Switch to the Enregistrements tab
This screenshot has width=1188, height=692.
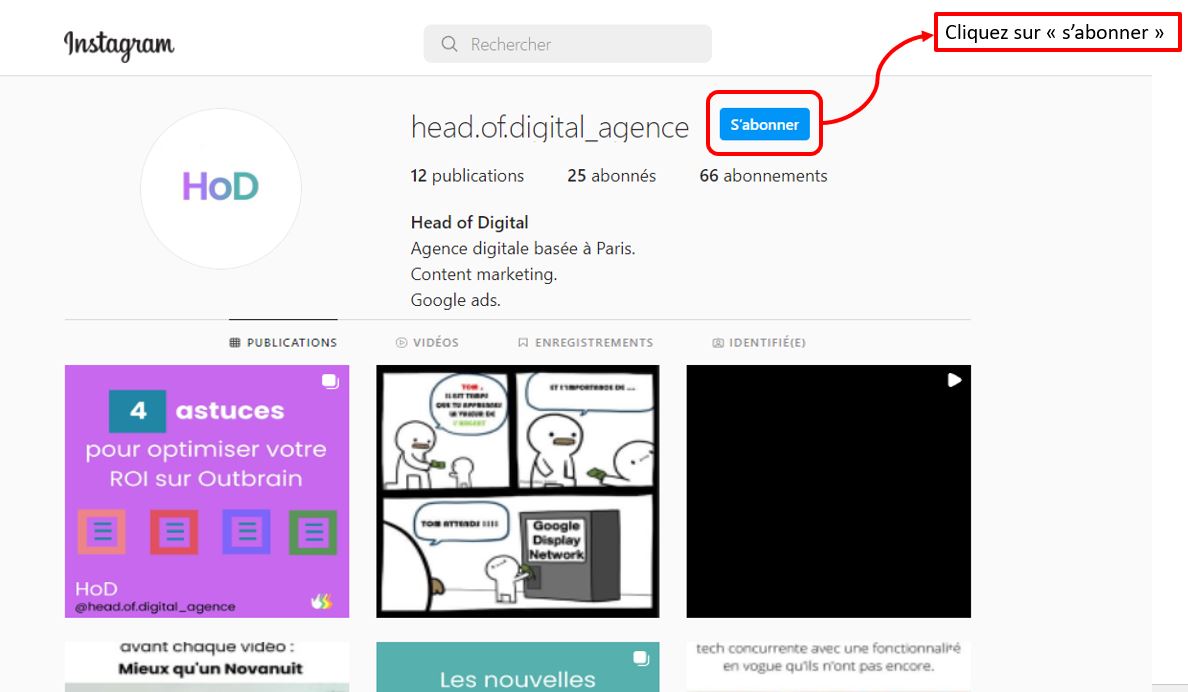coord(585,343)
